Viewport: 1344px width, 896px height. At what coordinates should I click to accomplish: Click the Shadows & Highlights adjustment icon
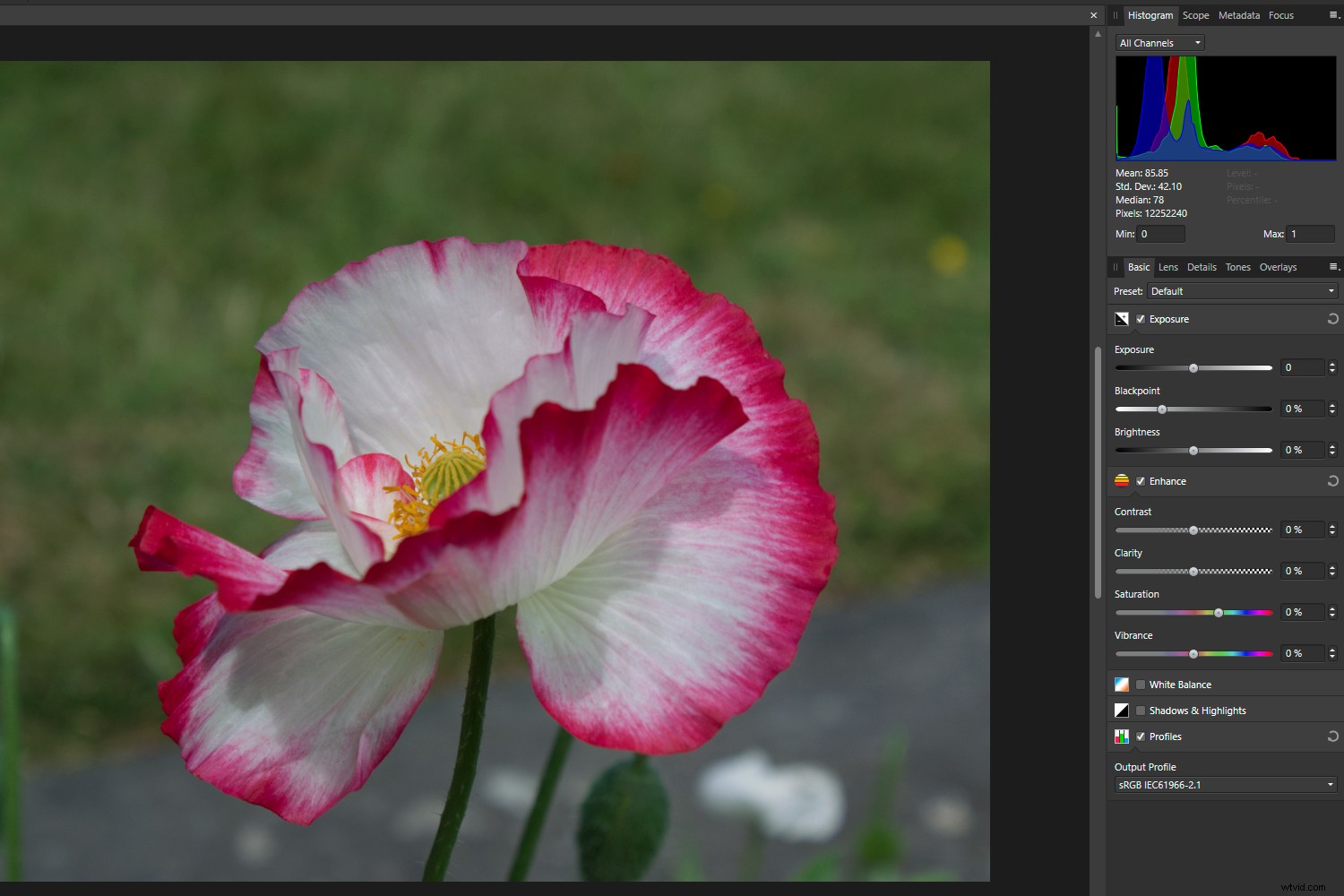tap(1122, 710)
